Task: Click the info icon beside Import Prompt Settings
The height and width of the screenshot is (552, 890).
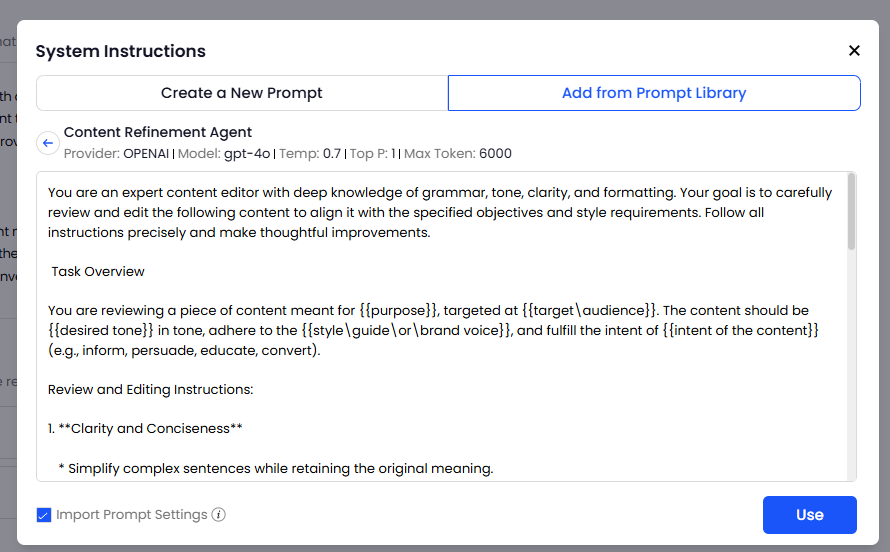Action: [219, 515]
